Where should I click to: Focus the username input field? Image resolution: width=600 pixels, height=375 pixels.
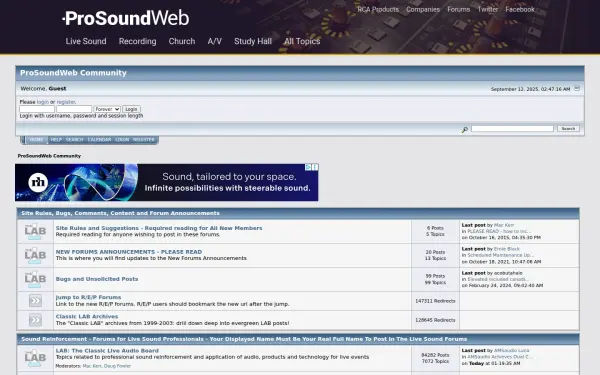point(37,109)
